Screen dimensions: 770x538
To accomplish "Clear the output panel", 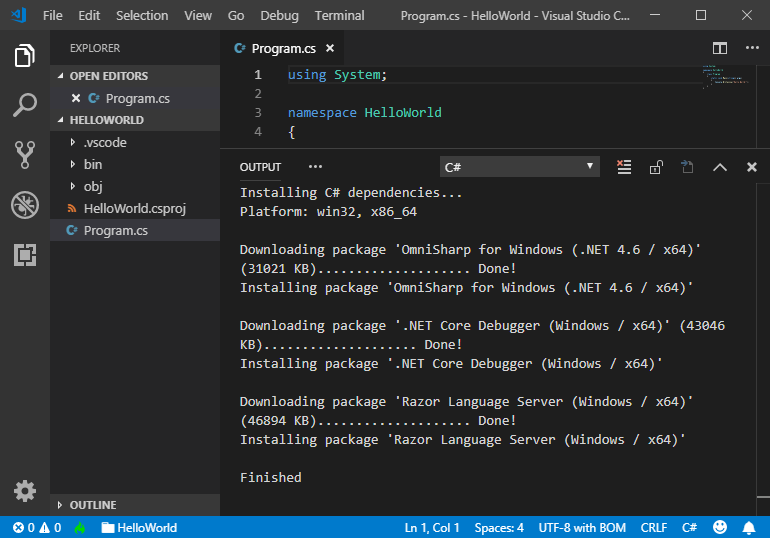I will (624, 167).
